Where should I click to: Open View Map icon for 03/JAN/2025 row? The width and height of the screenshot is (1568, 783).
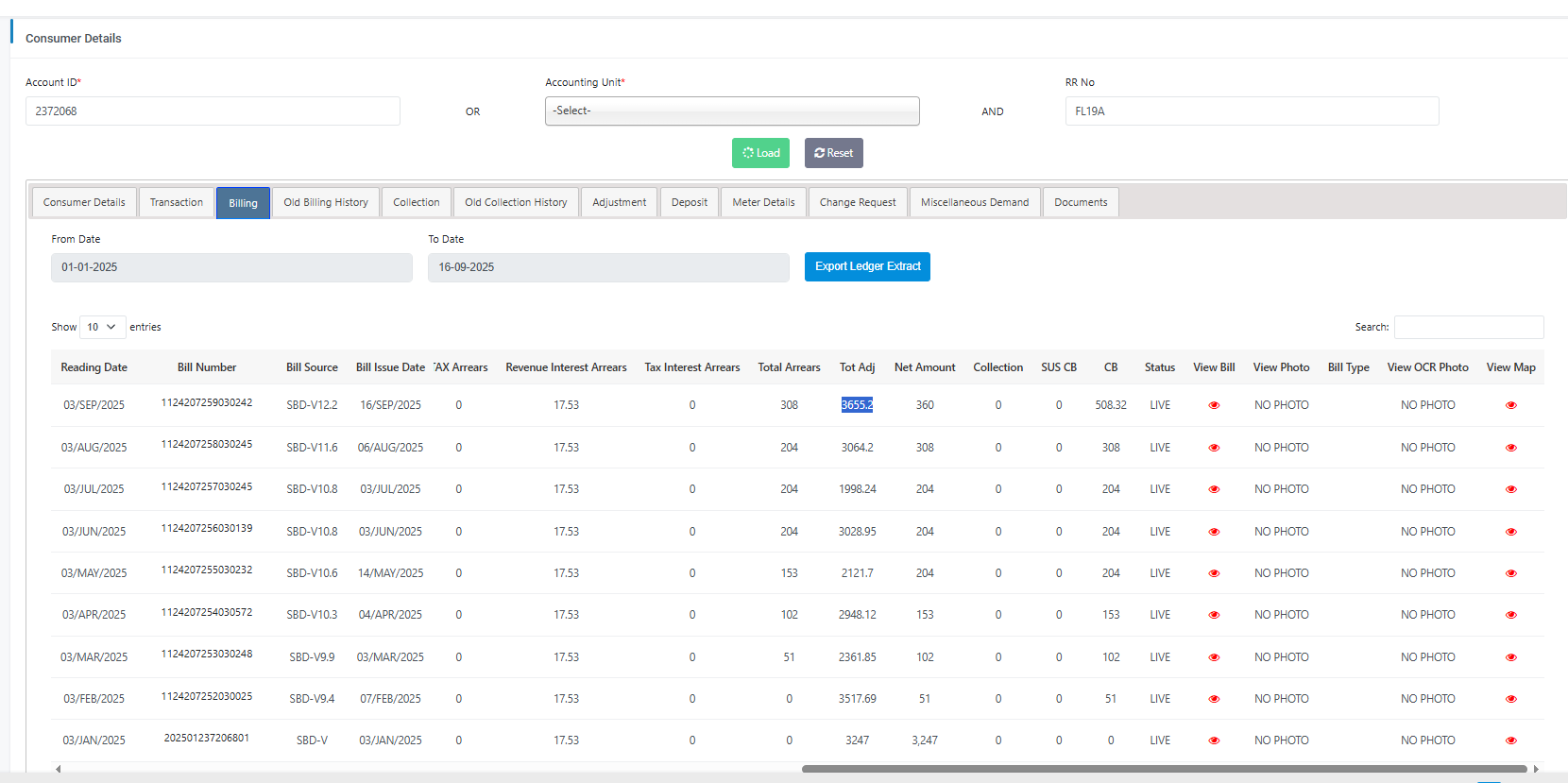(1510, 740)
